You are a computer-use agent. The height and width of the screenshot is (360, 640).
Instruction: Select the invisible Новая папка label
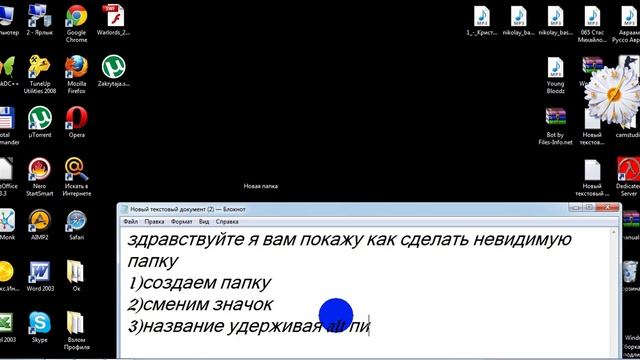(260, 186)
